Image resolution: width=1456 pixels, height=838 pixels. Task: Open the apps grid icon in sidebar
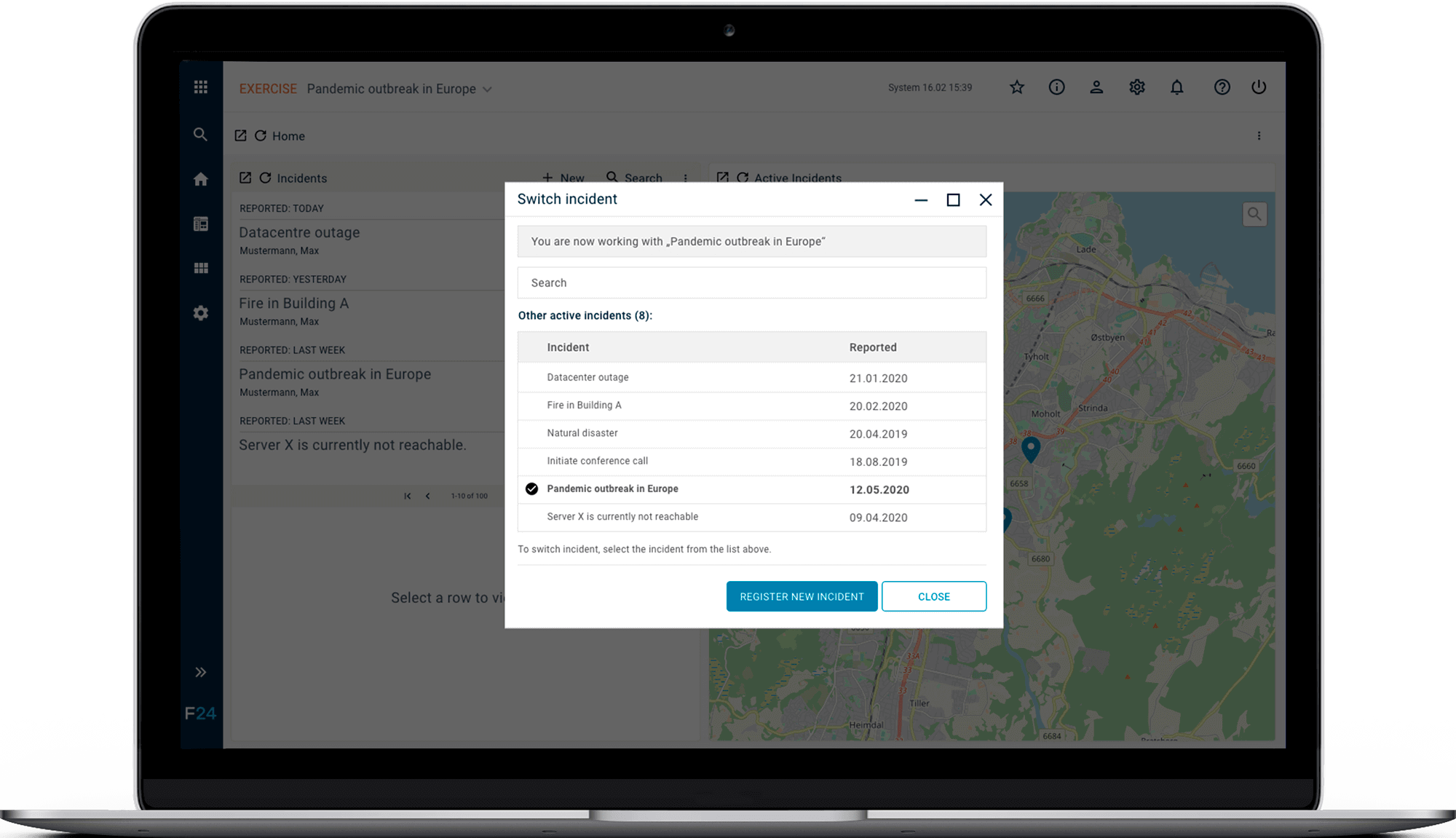tap(201, 87)
